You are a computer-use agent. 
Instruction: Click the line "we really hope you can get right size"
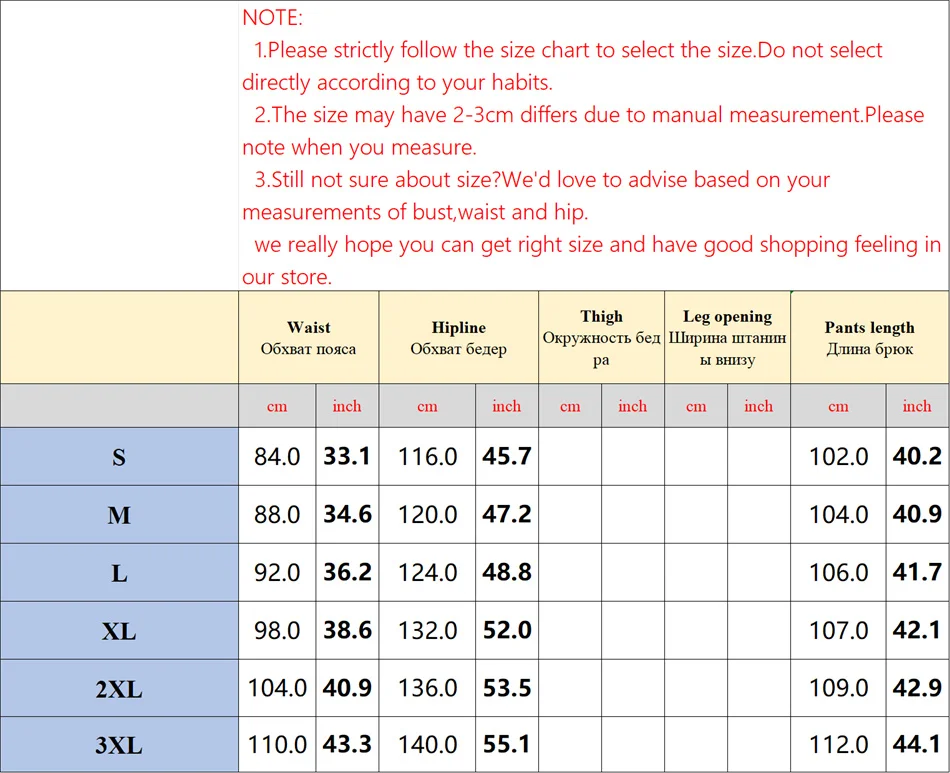tap(428, 244)
